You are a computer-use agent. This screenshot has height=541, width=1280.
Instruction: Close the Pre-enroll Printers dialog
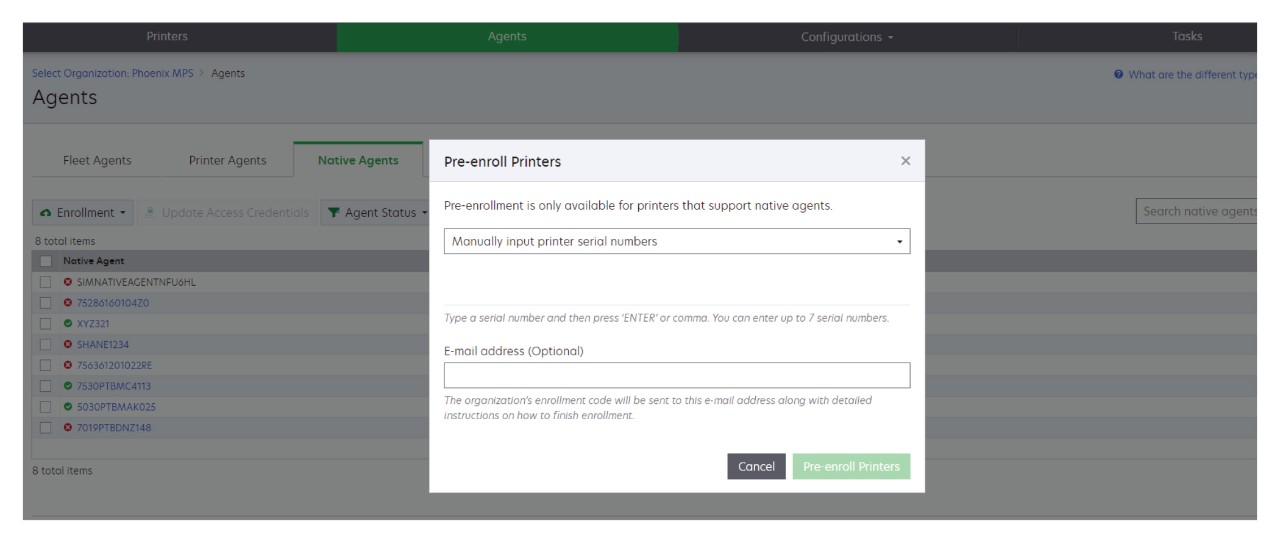point(905,161)
